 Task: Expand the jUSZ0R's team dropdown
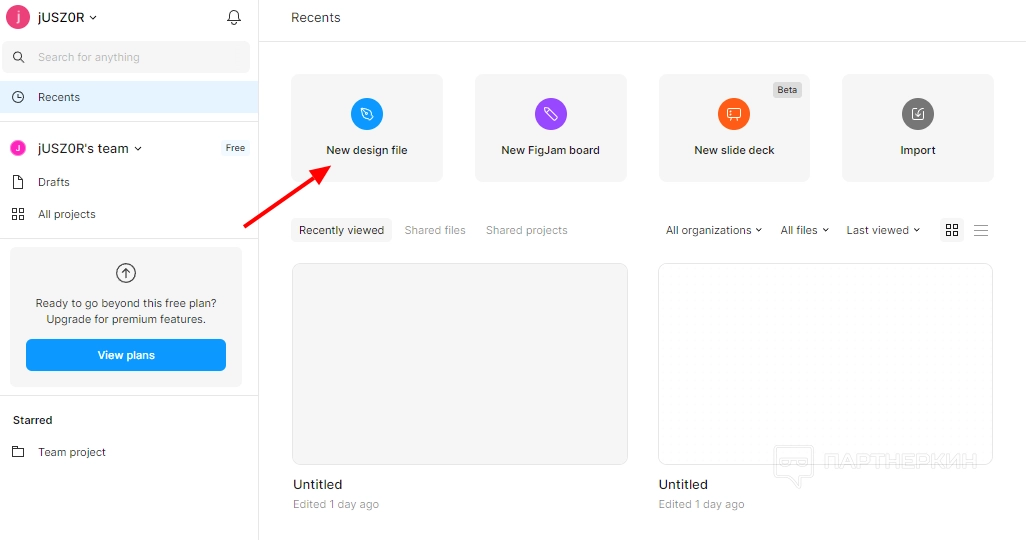[90, 149]
